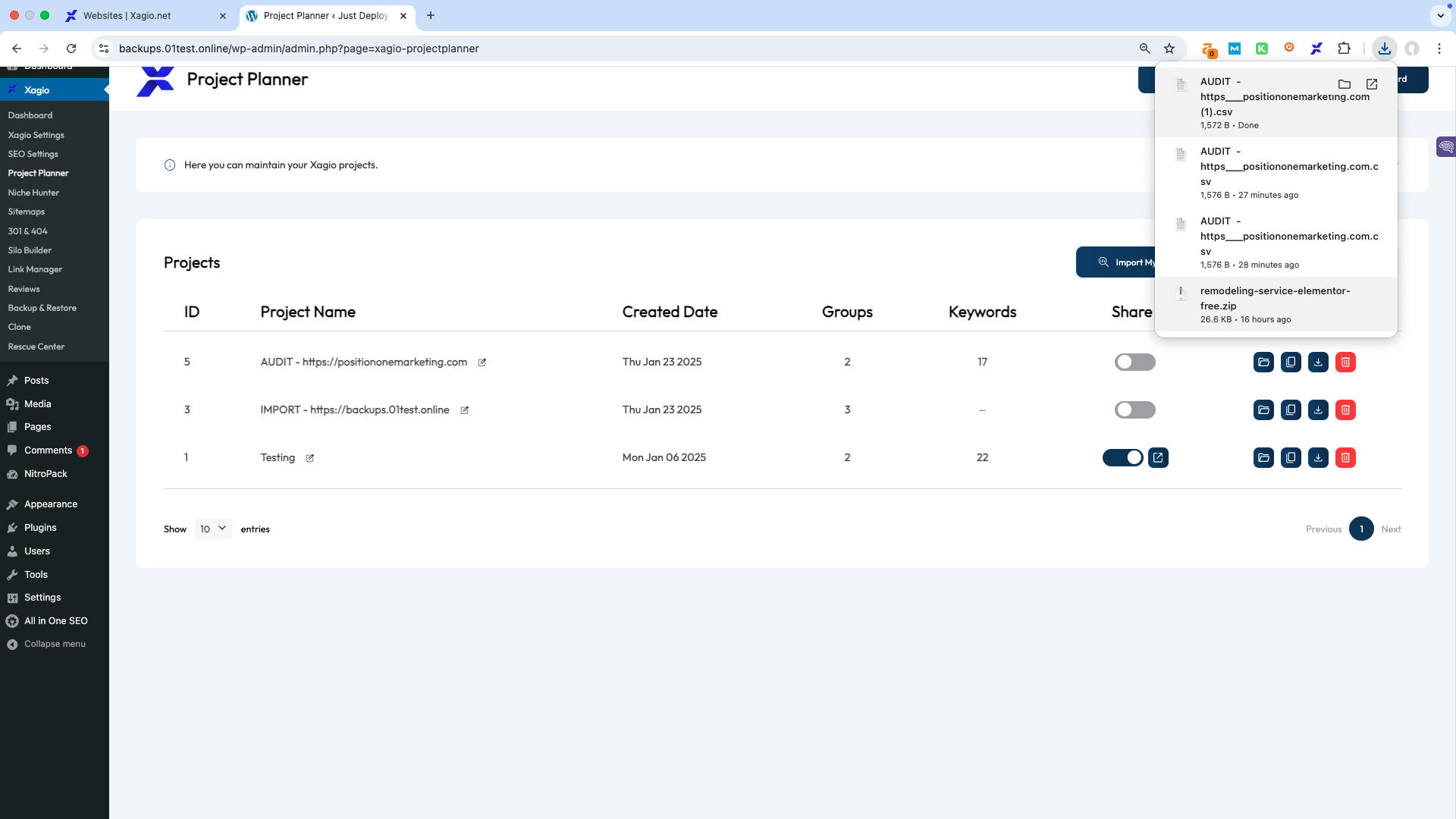Open a new browser tab

click(x=430, y=15)
